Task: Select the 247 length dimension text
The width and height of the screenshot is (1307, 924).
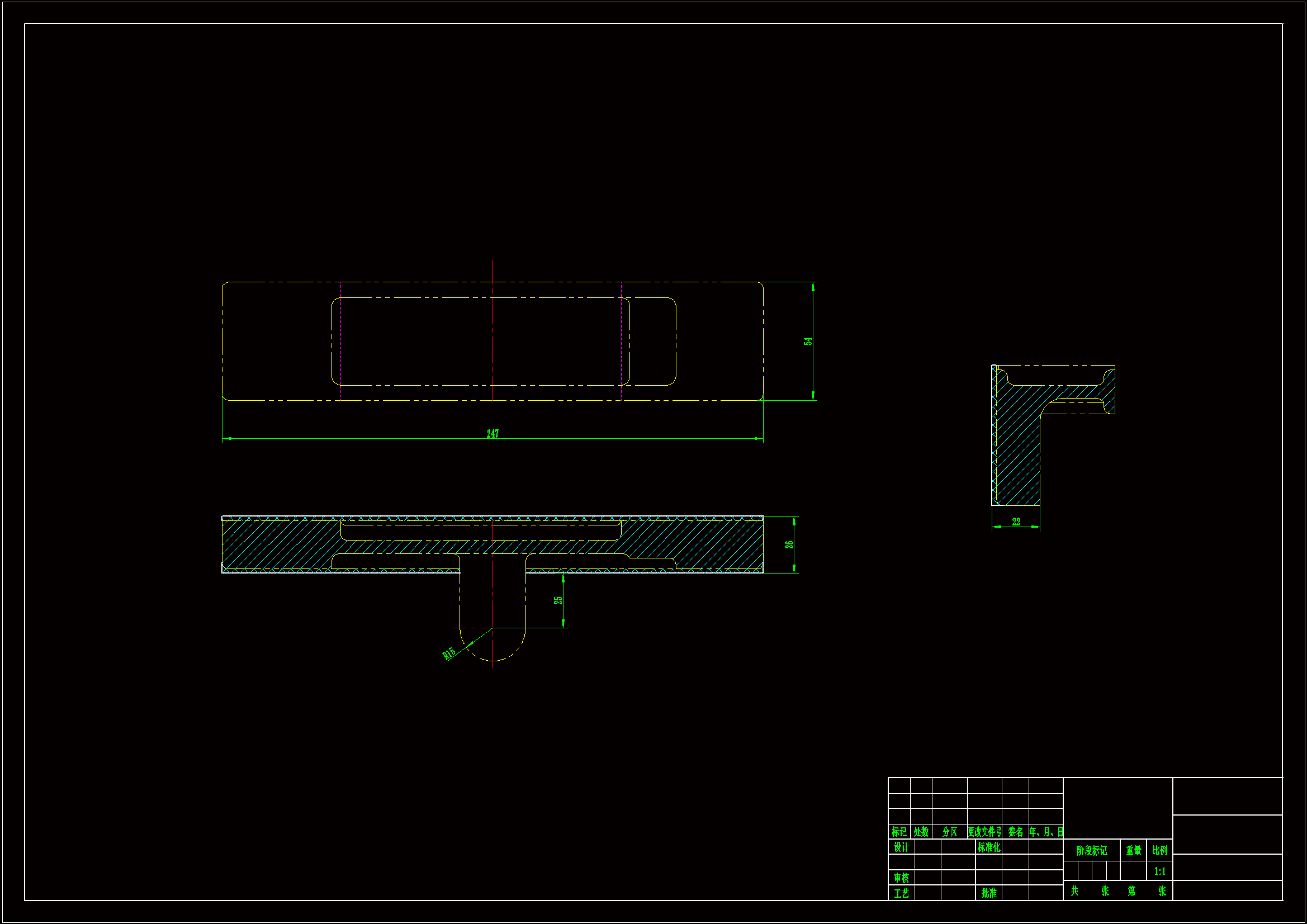Action: 493,434
